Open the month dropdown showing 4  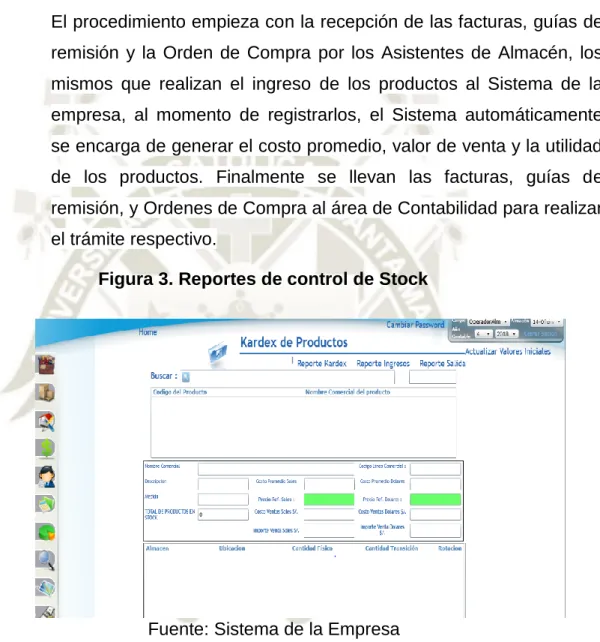483,334
